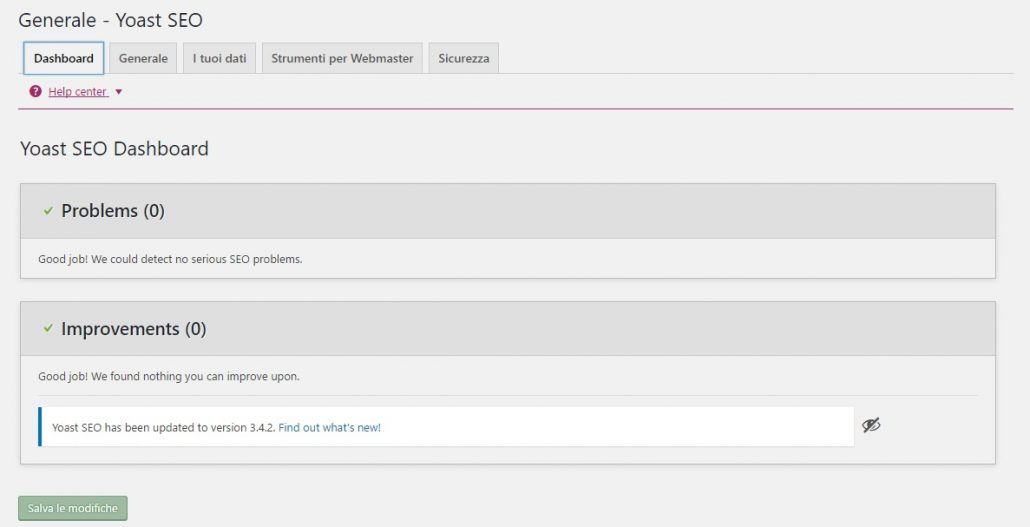The width and height of the screenshot is (1030, 527).
Task: Click the Yoast SEO Dashboard heading
Action: 114,149
